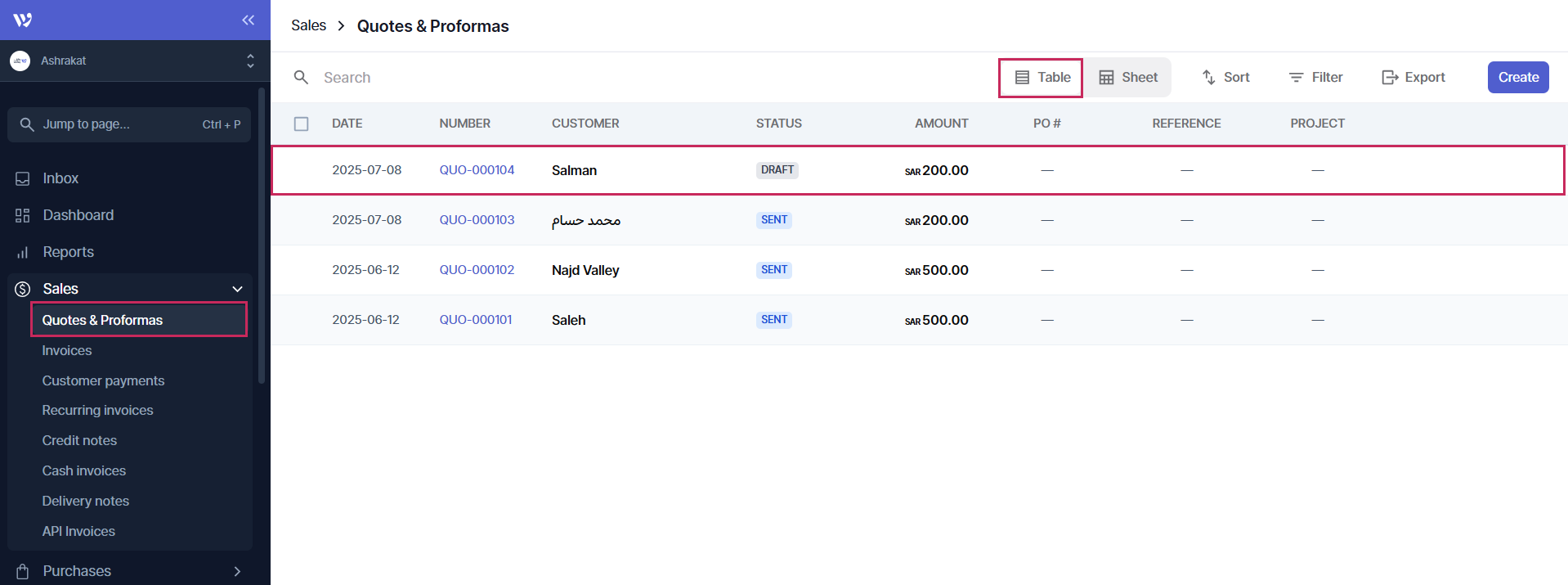Click the search magnifier icon
Viewport: 1568px width, 585px height.
point(301,78)
